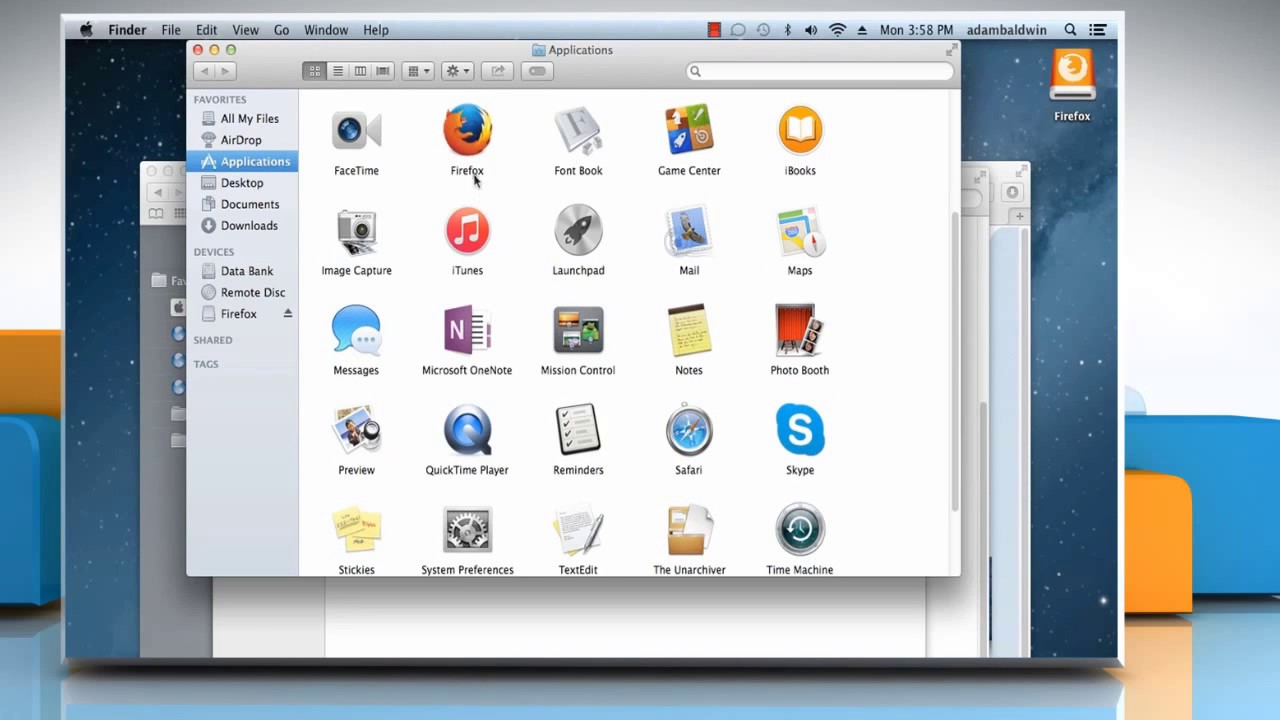Open the Window menu

326,30
